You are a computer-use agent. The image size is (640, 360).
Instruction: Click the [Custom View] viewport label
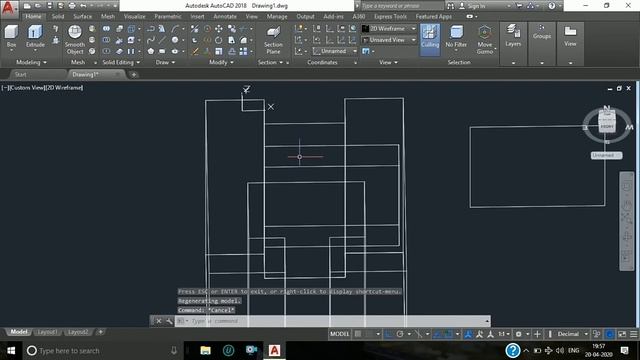coord(28,87)
